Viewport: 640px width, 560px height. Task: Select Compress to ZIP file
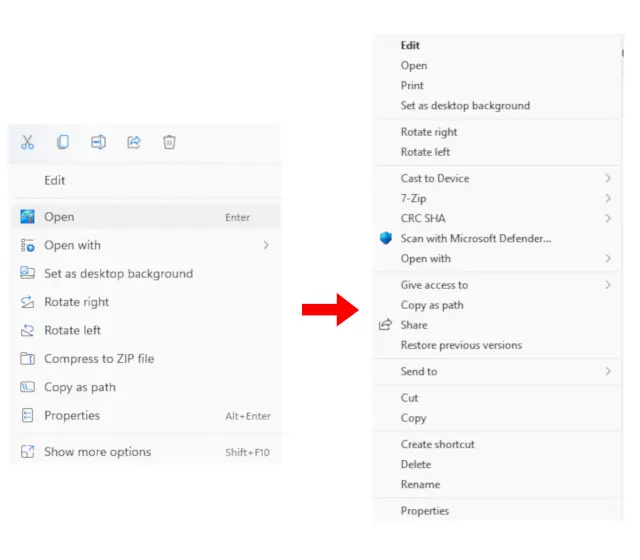99,359
